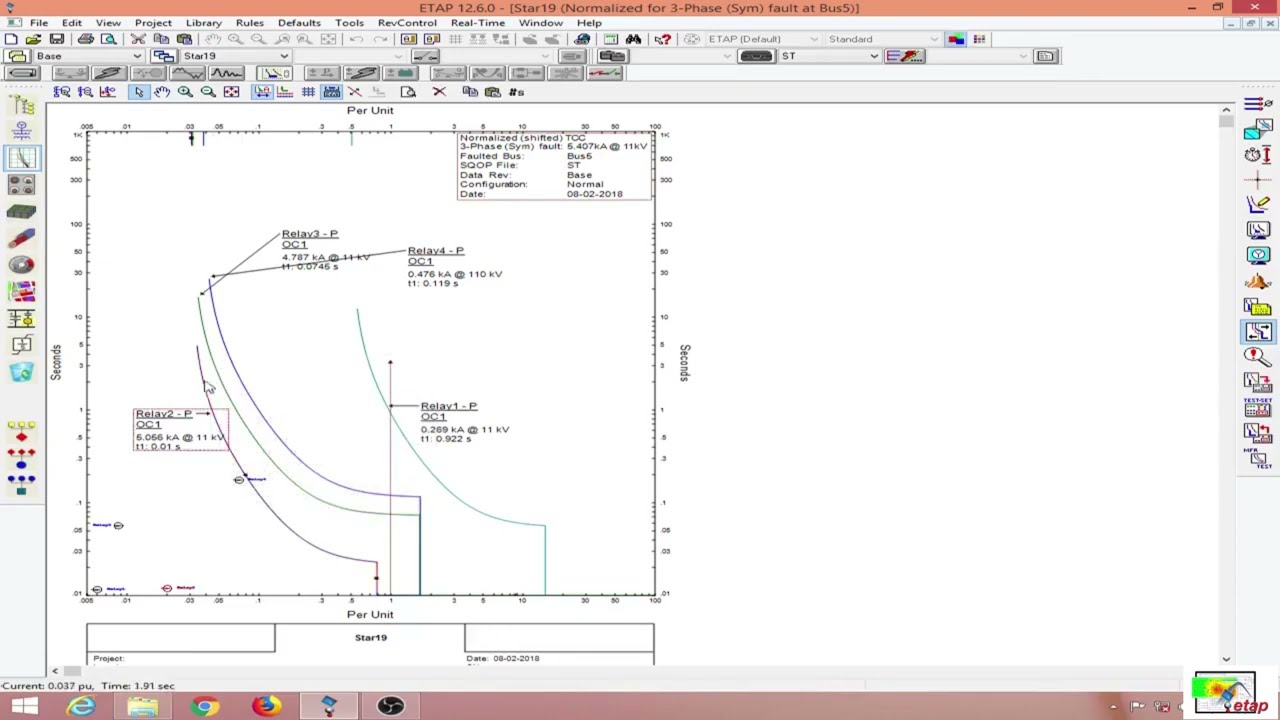
Task: Open the Ground Grid Systems icon in sidebar
Action: [x=22, y=211]
